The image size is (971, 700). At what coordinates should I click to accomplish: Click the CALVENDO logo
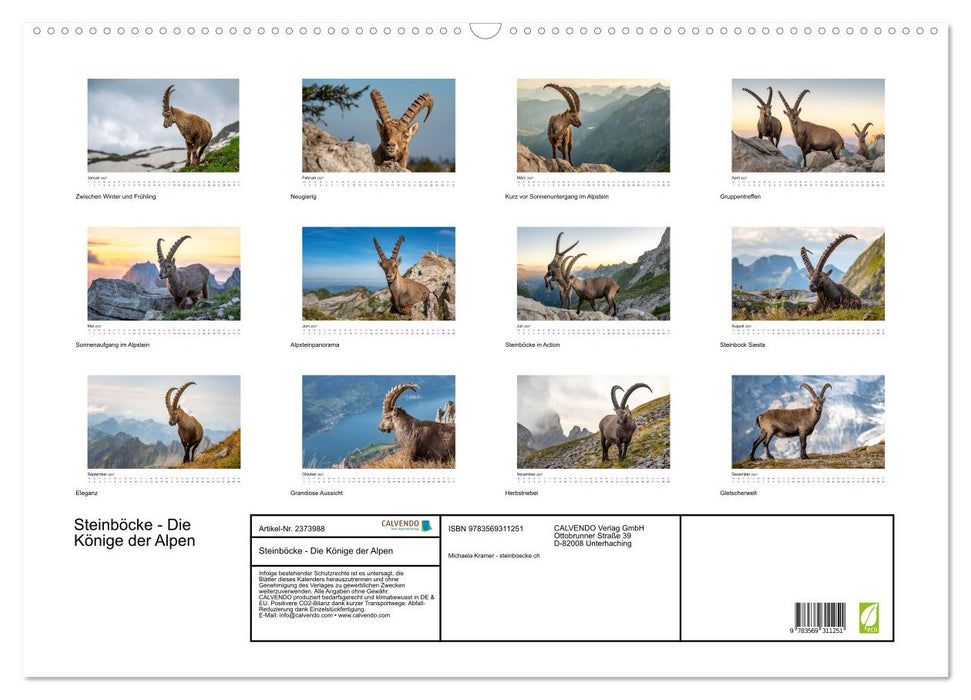[x=406, y=525]
